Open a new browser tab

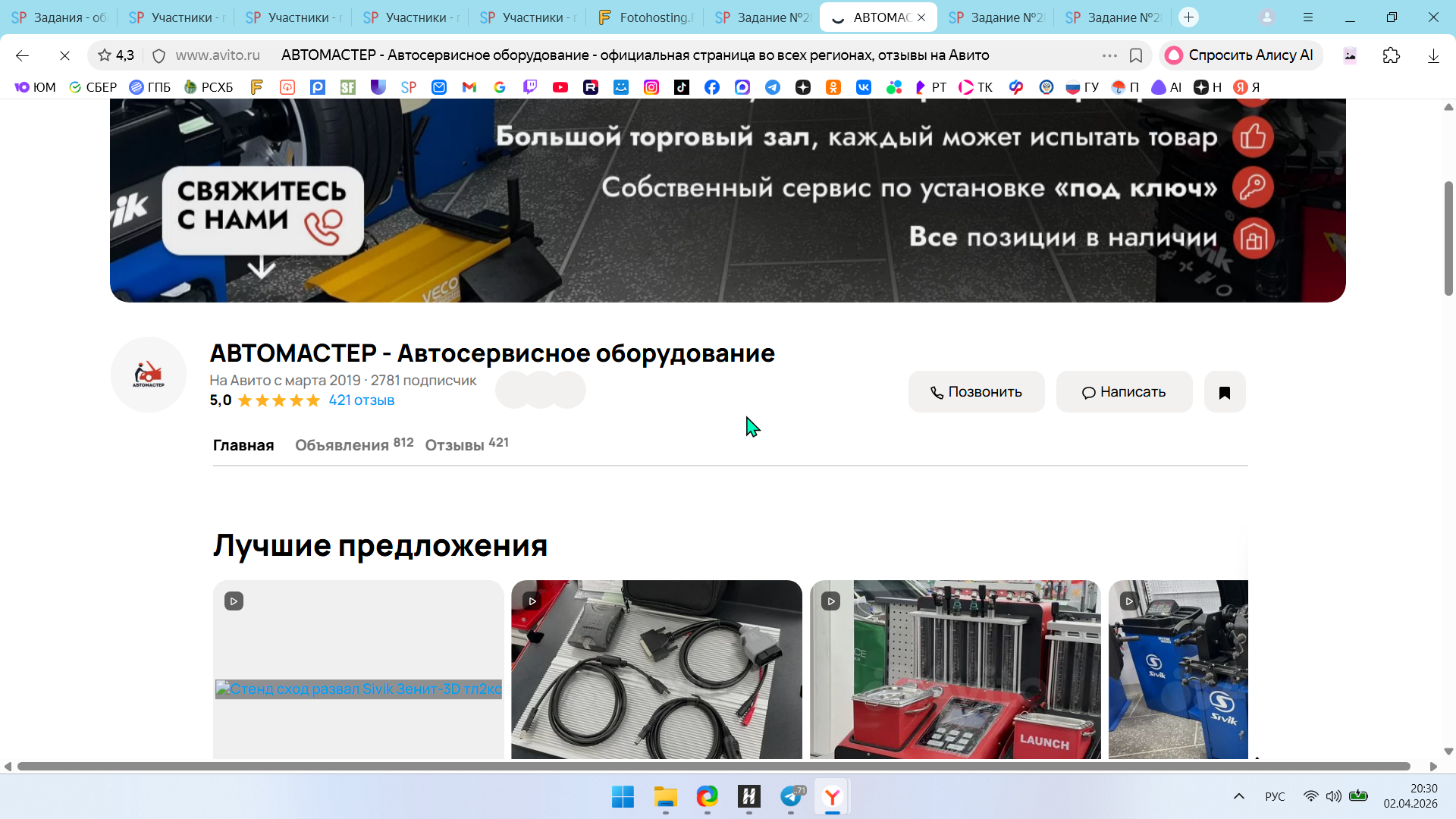pos(1188,17)
